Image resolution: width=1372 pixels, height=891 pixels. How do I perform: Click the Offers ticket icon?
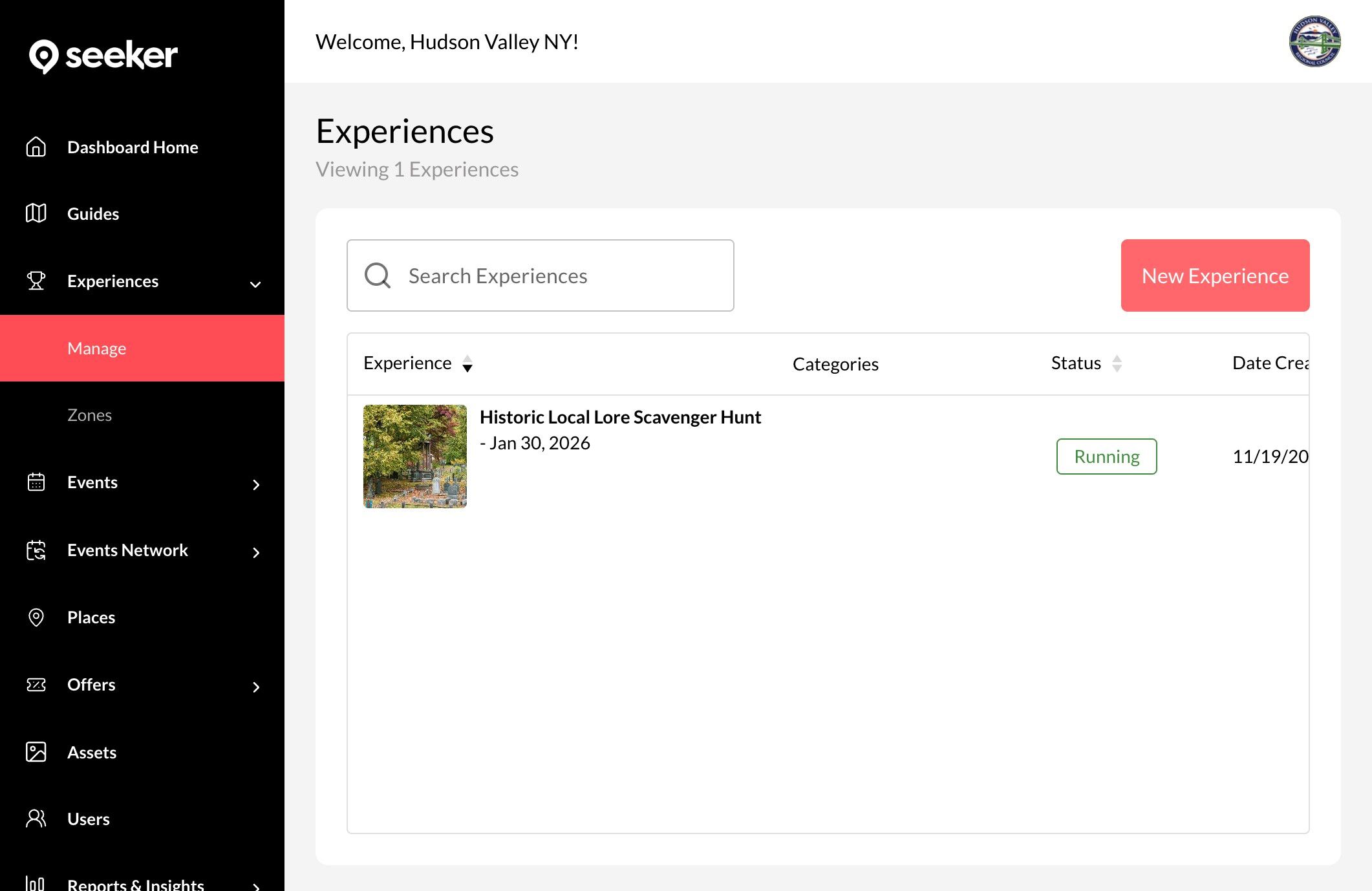pos(36,685)
